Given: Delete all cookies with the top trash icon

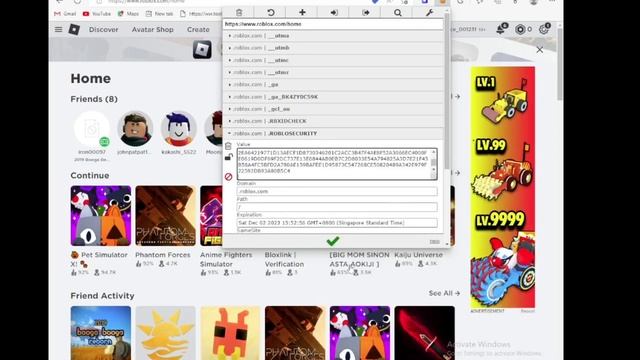Looking at the screenshot, I should (239, 13).
